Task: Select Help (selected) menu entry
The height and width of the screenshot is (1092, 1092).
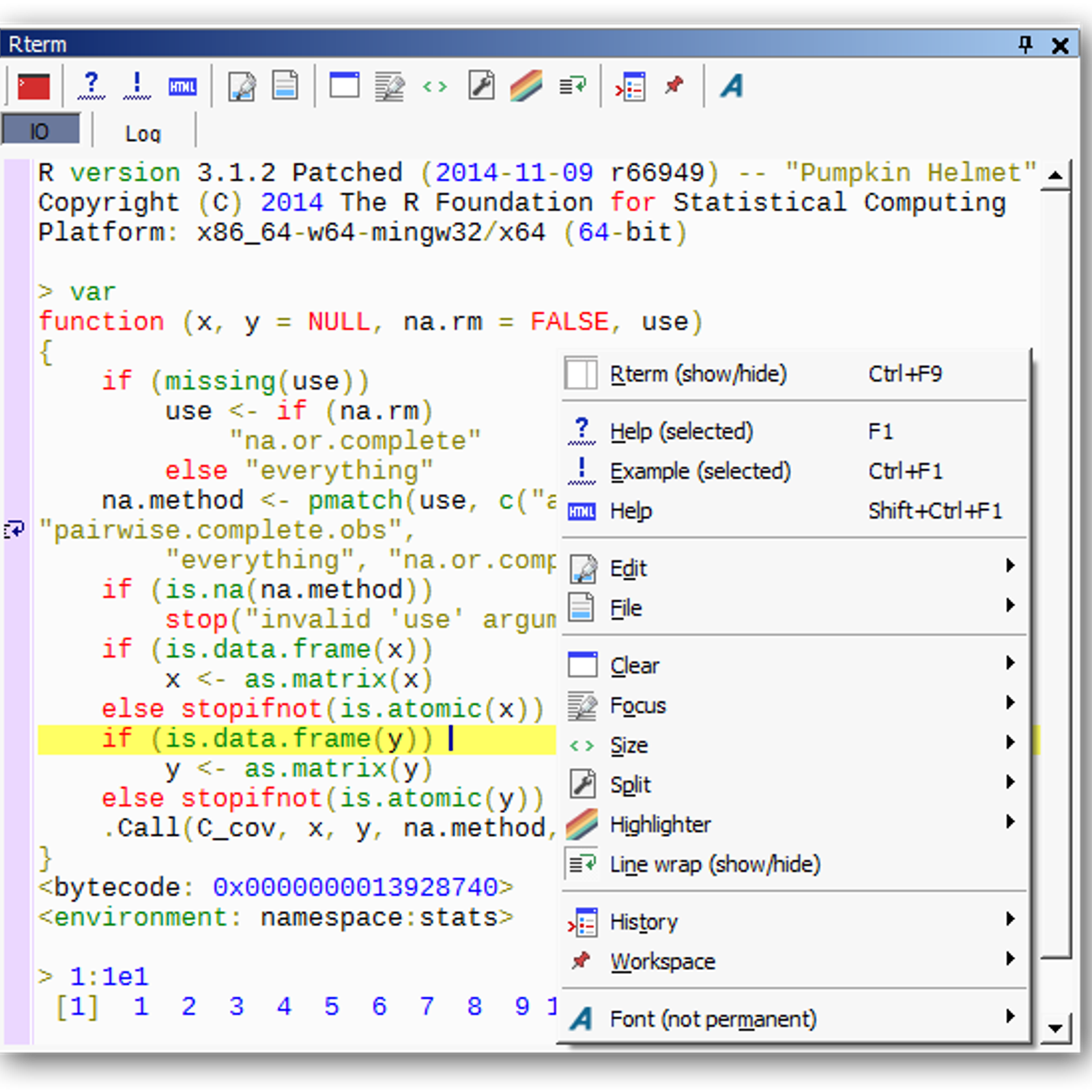Action: 794,431
